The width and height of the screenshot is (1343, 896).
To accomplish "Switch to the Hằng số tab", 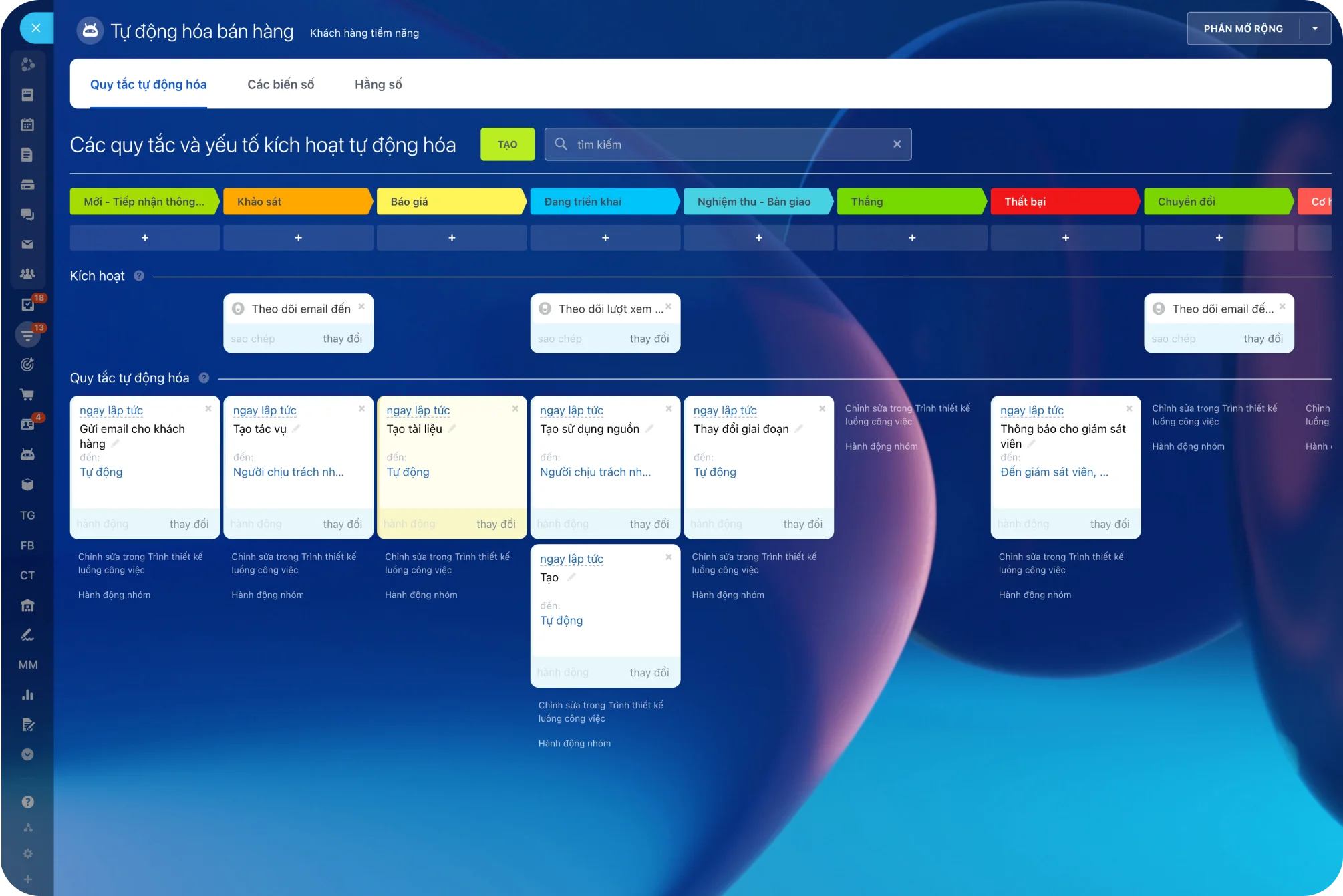I will coord(378,84).
